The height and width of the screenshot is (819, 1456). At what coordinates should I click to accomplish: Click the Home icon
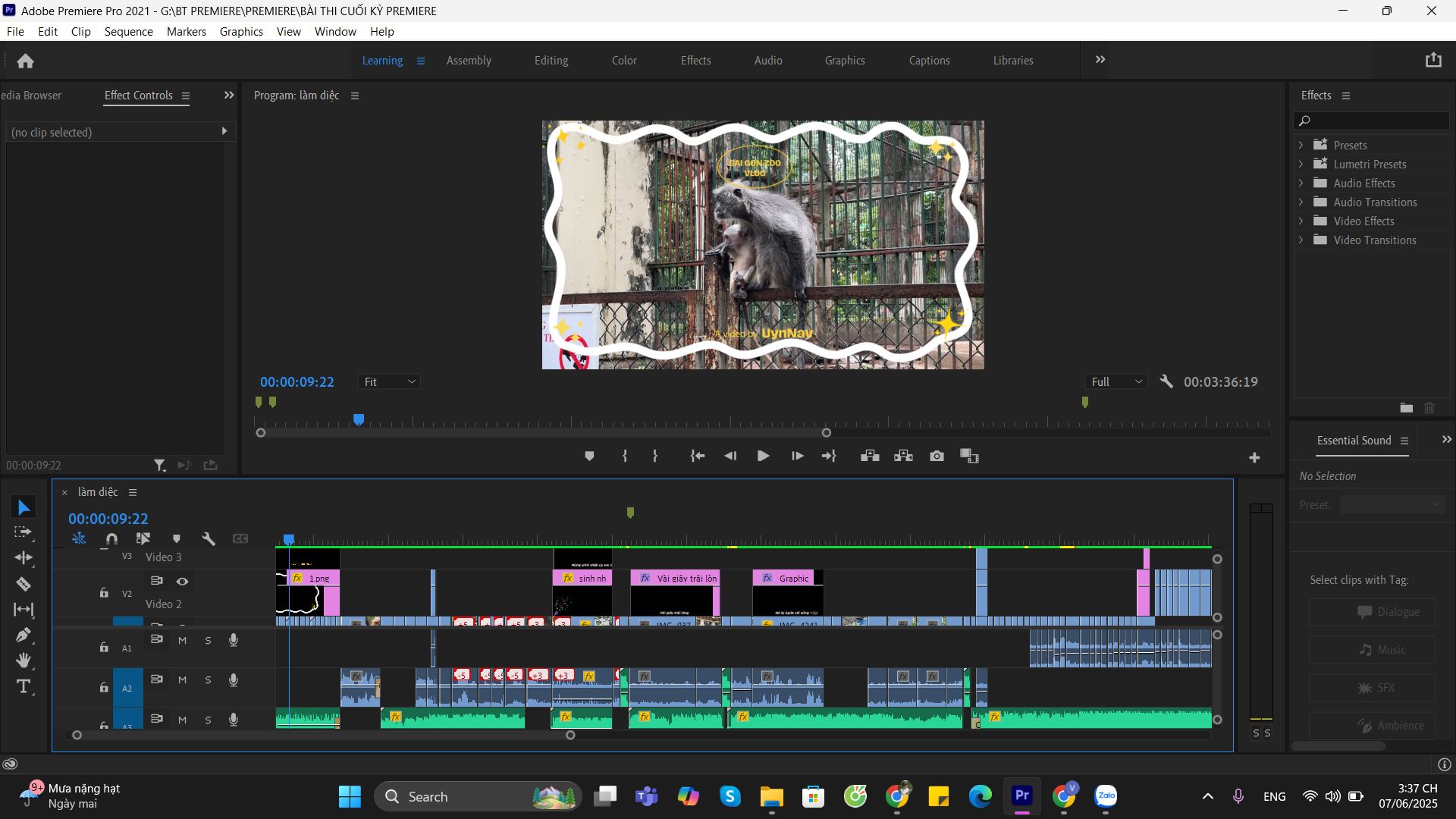click(x=25, y=61)
